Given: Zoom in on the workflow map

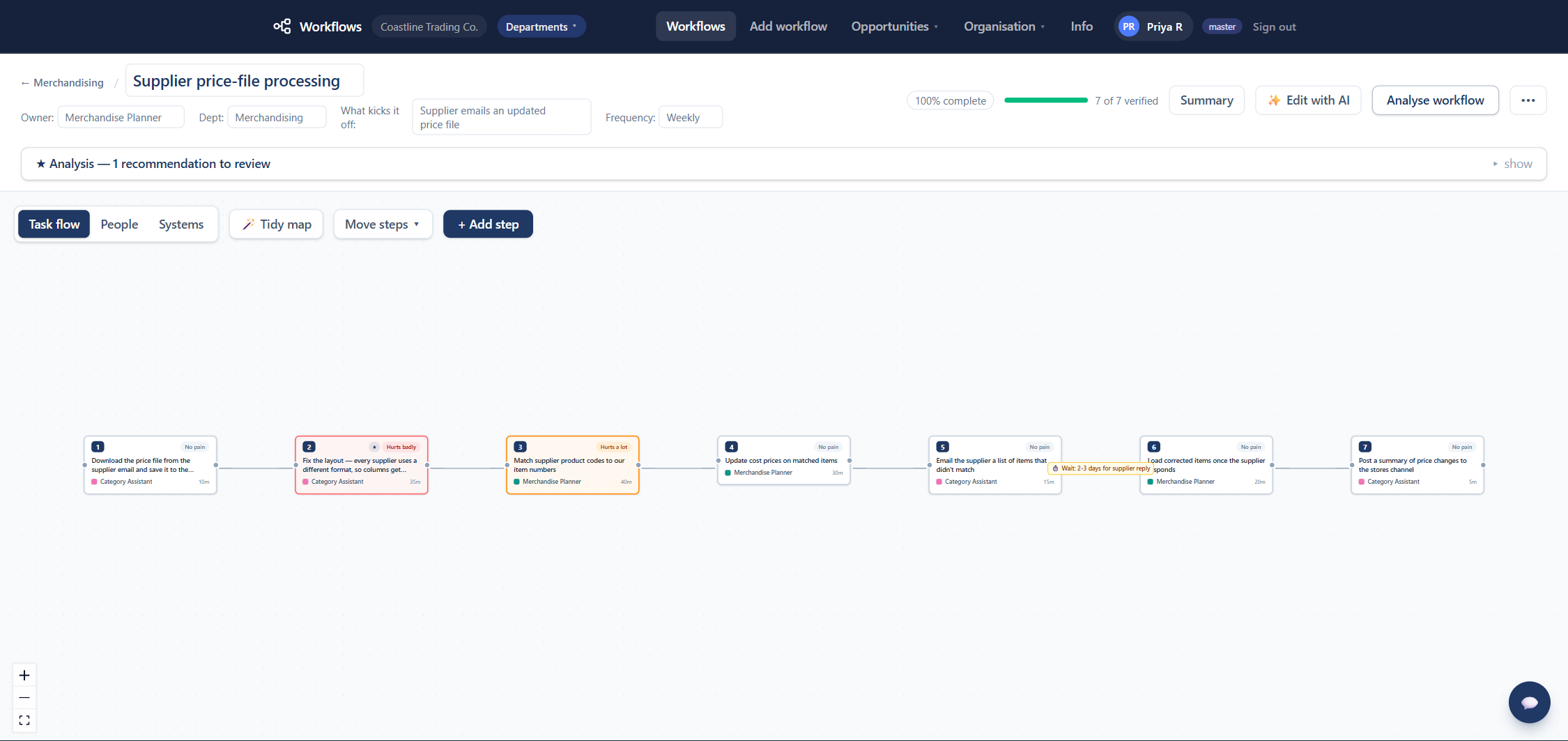Looking at the screenshot, I should (24, 675).
